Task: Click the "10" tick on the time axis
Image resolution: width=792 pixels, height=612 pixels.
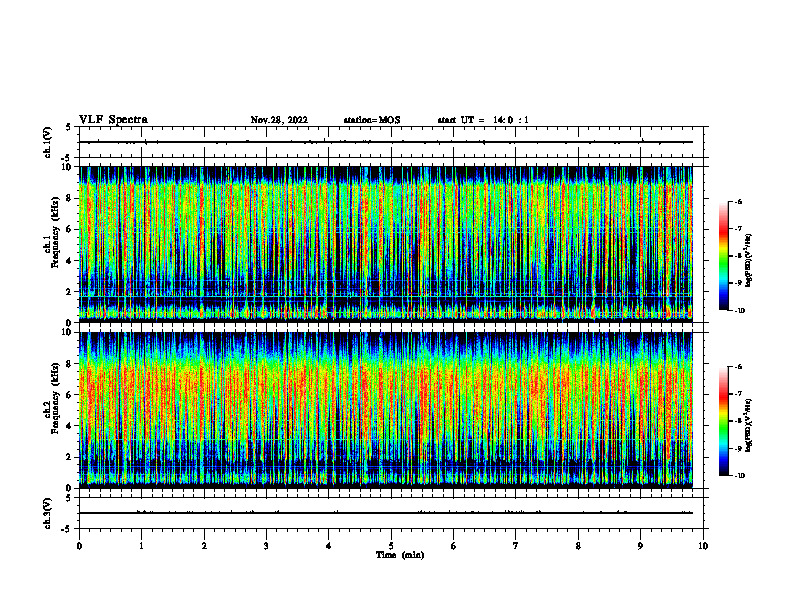Action: [703, 546]
